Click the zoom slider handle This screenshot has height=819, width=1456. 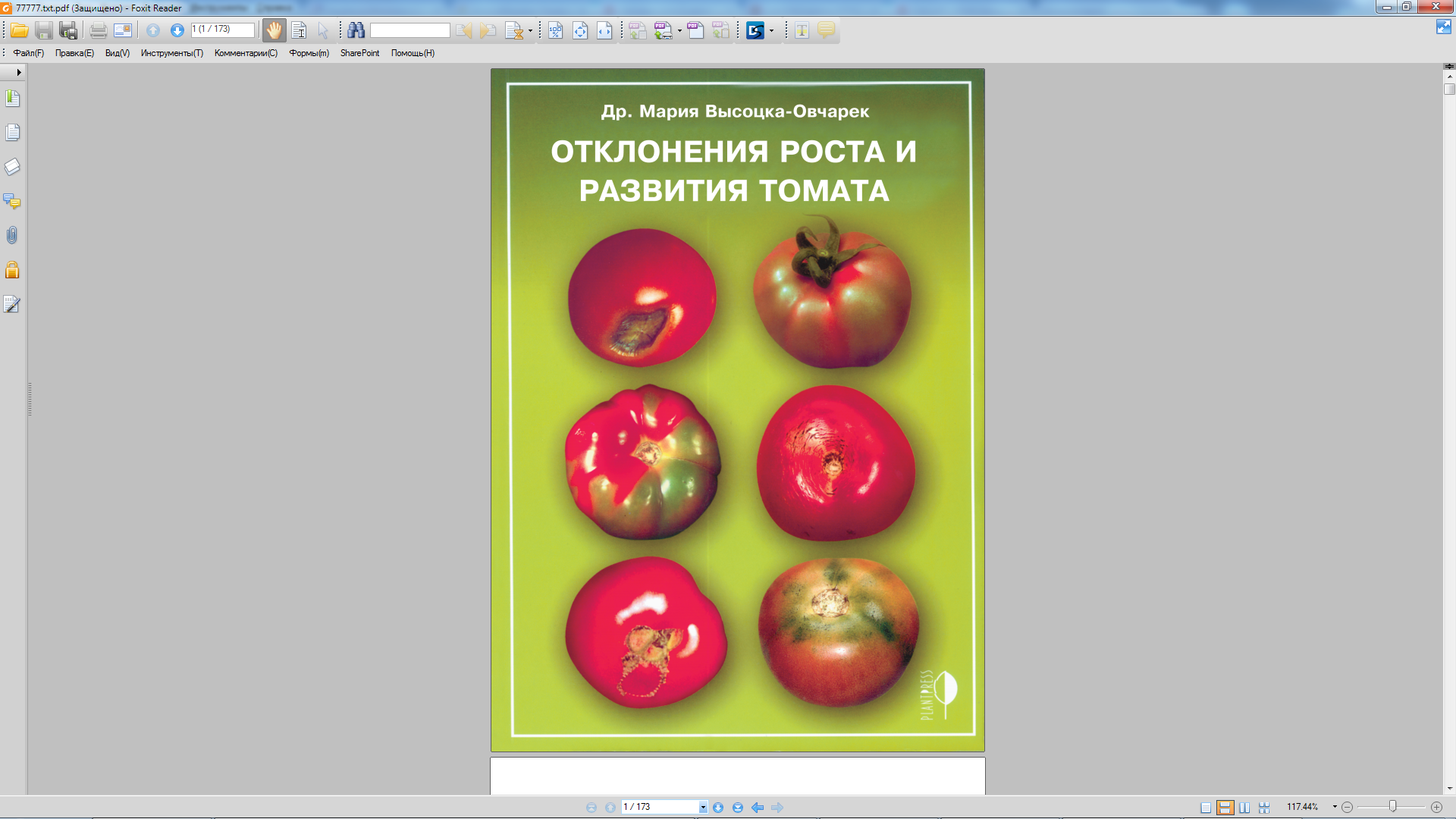[x=1392, y=807]
